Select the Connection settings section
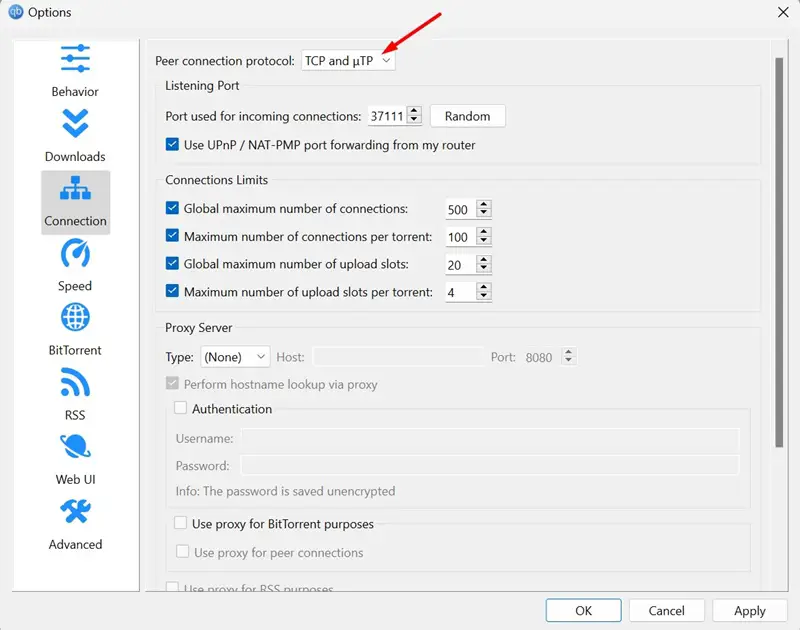 coord(75,202)
